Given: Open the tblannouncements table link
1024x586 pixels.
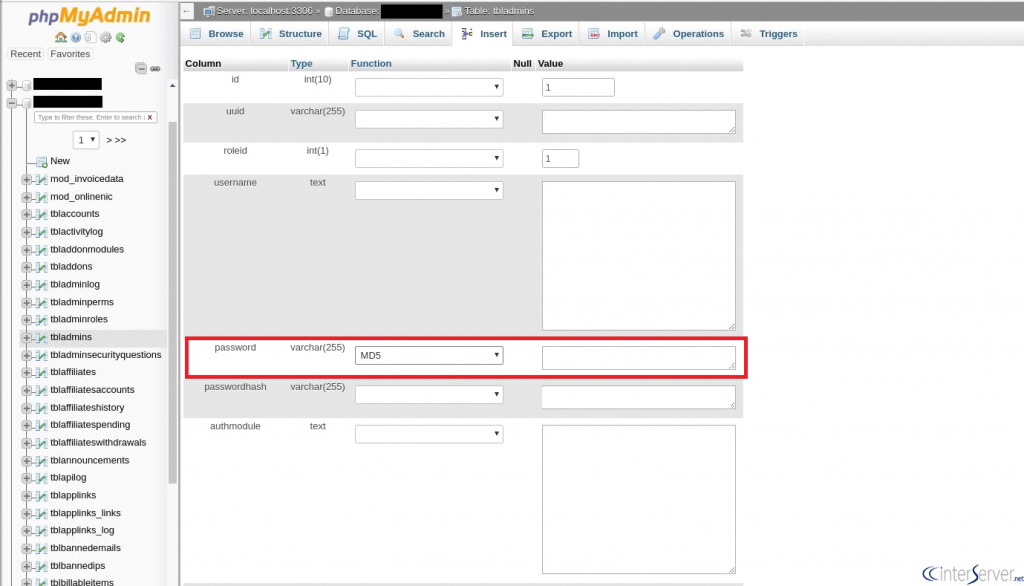Looking at the screenshot, I should coord(89,461).
